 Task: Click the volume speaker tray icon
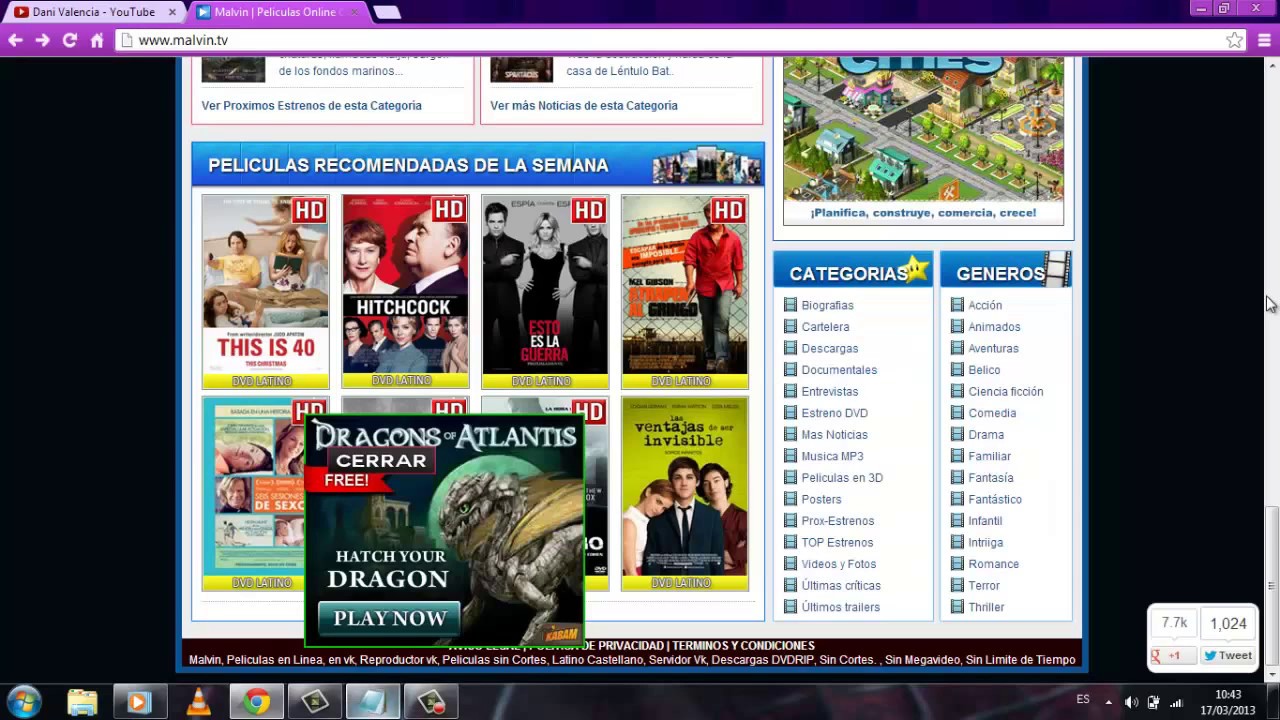1131,702
